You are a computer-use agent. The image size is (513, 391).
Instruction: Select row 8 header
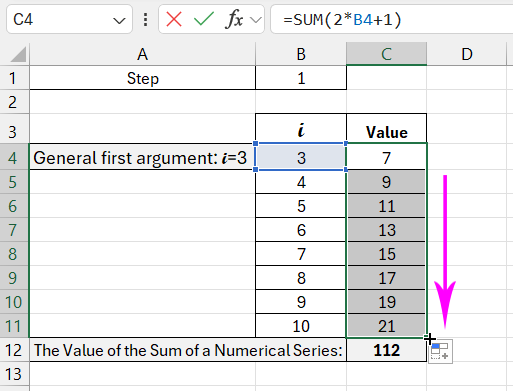pos(14,254)
